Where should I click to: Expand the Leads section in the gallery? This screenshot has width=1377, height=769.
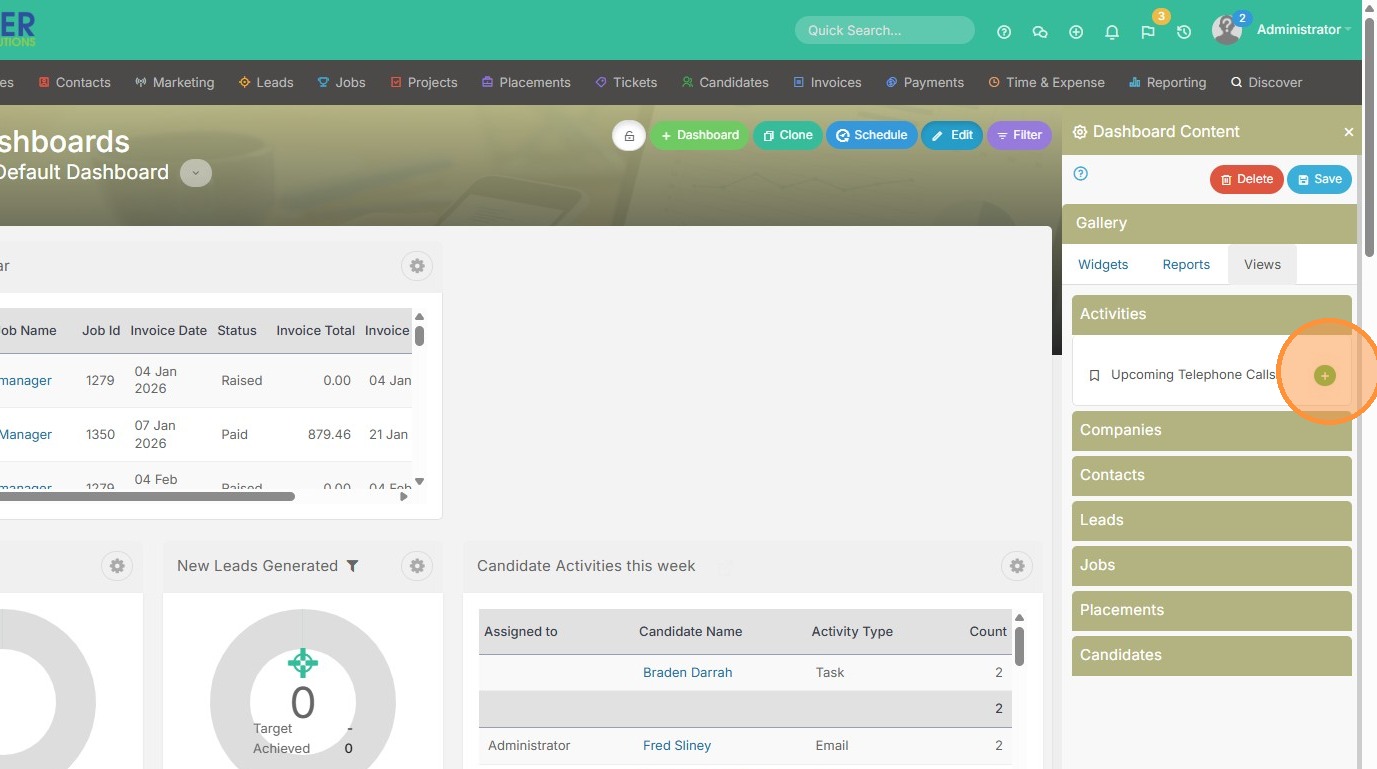pyautogui.click(x=1212, y=520)
